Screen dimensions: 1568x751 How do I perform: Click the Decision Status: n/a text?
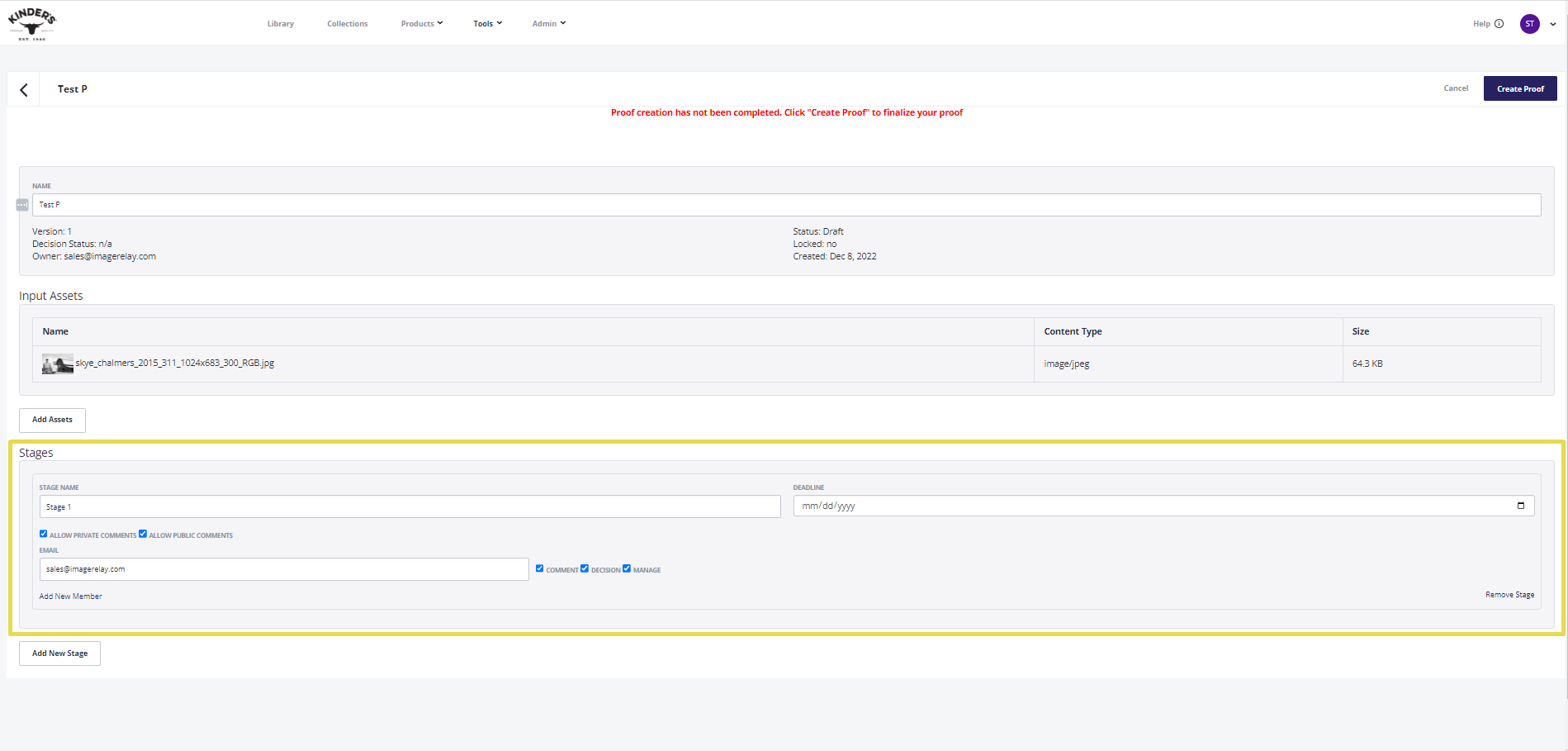pos(72,244)
